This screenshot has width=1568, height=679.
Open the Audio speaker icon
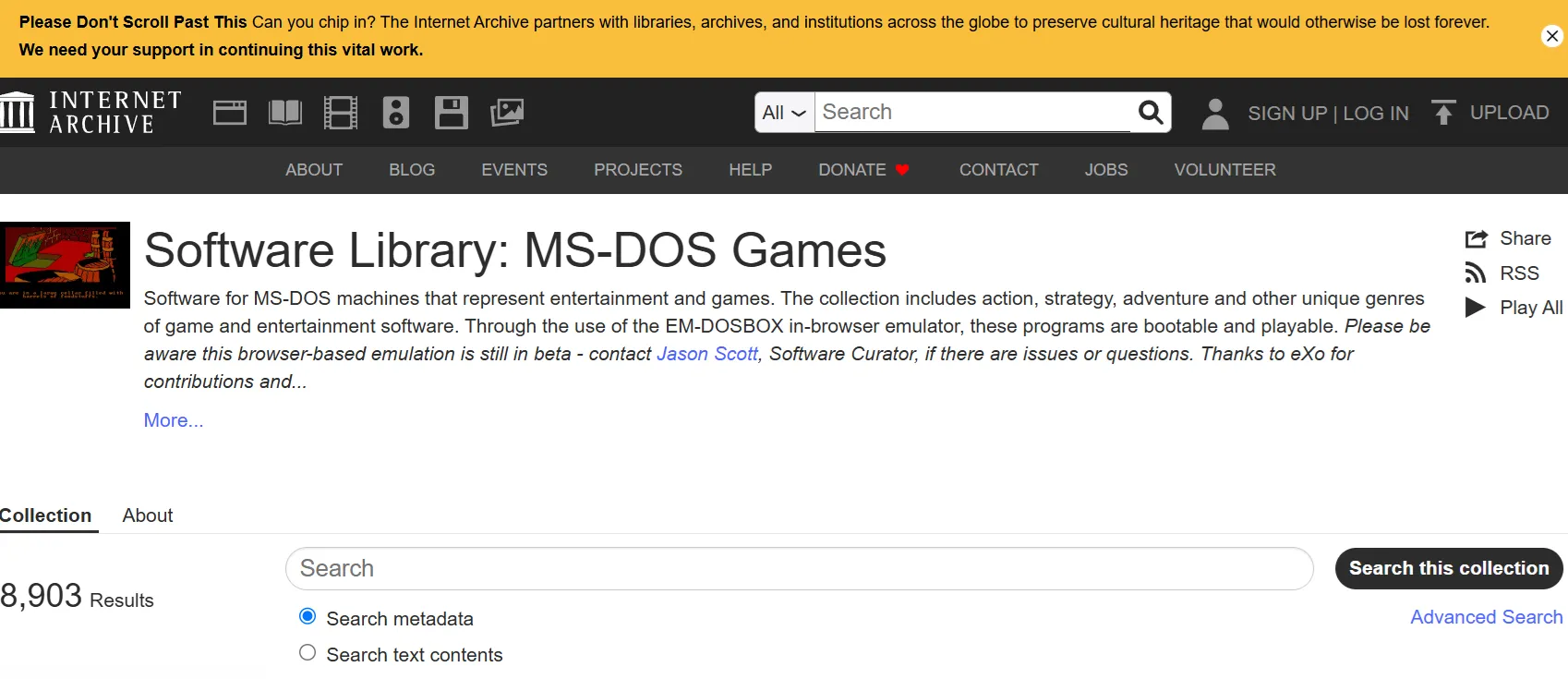tap(396, 113)
